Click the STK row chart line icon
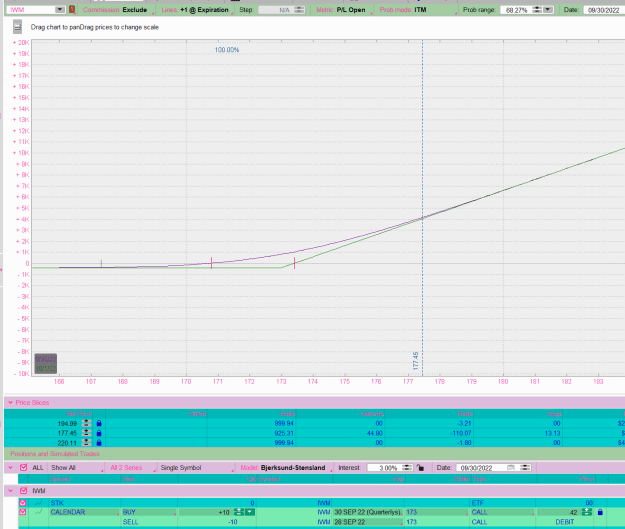This screenshot has height=529, width=625. click(38, 503)
